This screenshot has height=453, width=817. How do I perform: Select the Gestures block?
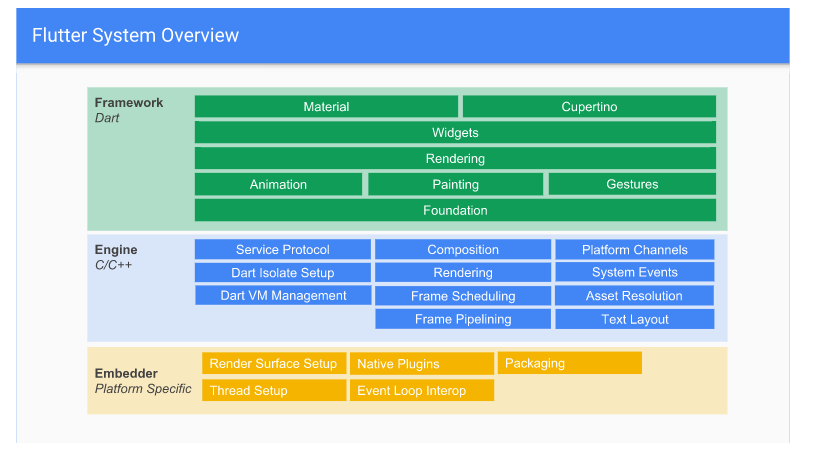pos(632,185)
